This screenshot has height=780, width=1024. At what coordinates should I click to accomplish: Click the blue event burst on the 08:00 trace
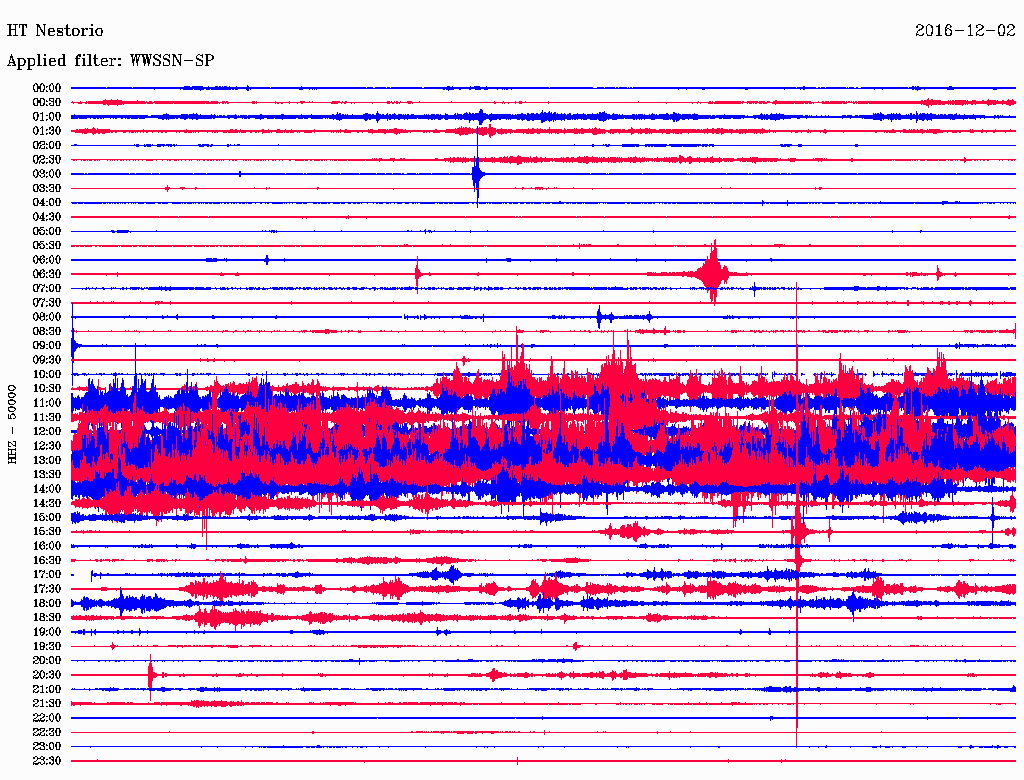(x=602, y=317)
